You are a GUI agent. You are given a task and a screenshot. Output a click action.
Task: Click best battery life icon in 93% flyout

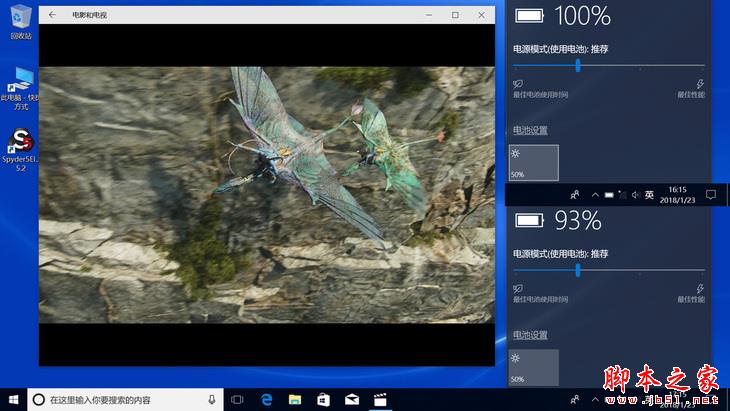(x=518, y=289)
